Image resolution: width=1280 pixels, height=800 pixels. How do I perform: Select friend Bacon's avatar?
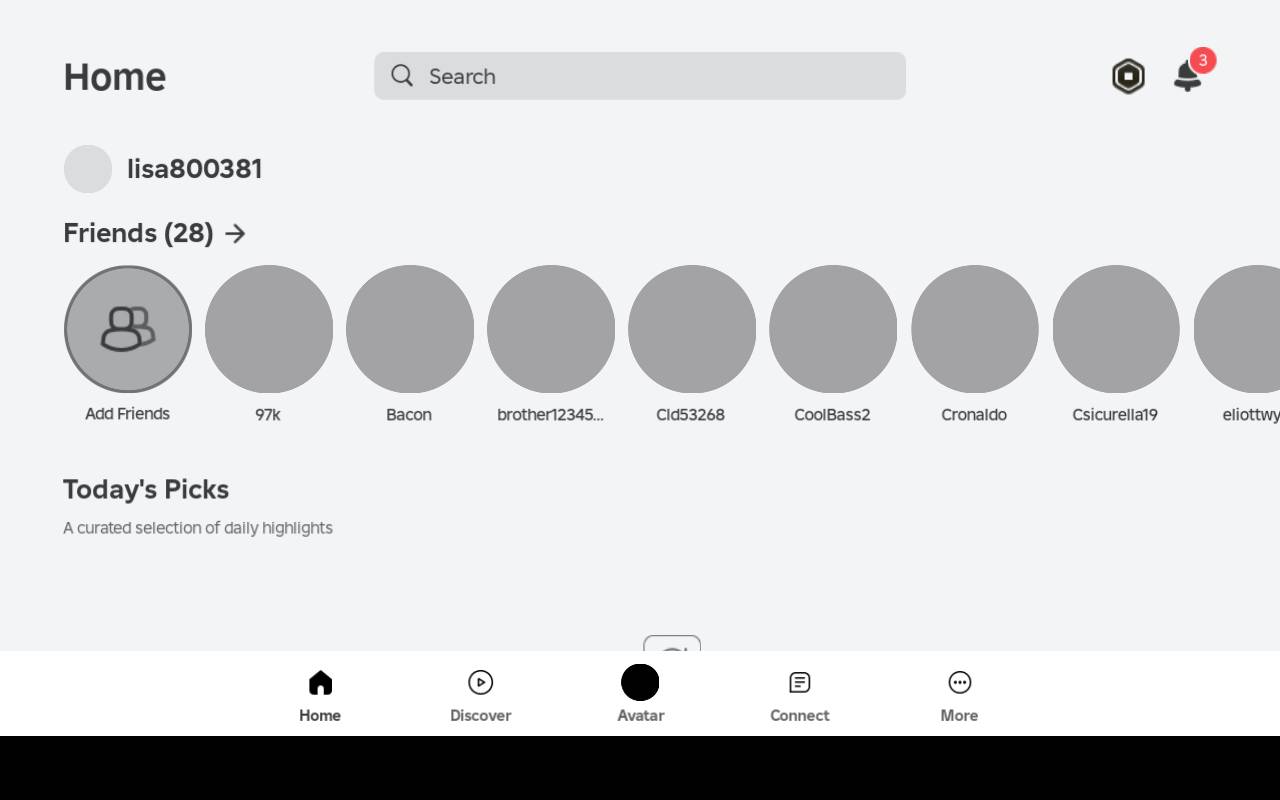pos(410,329)
